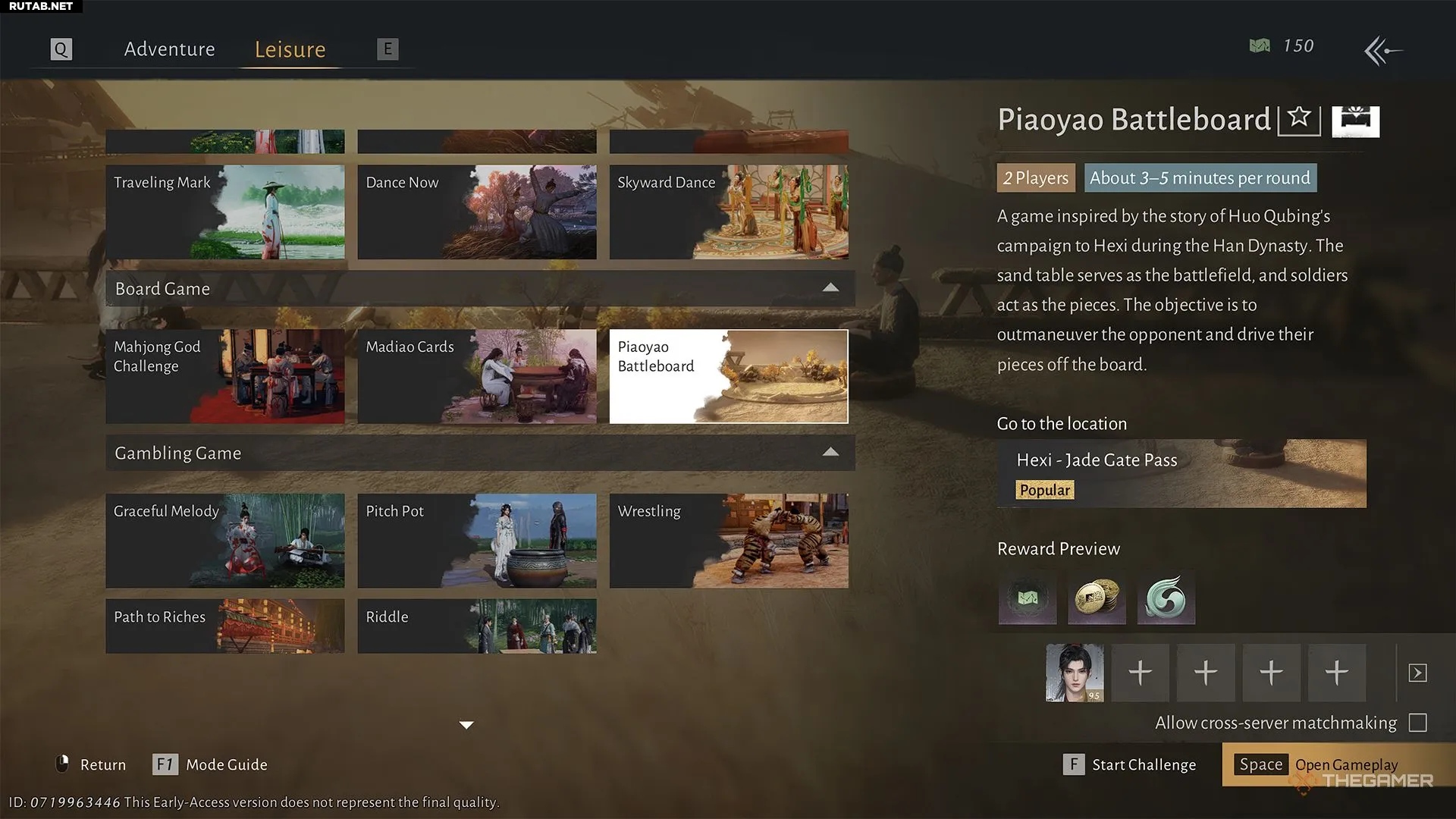Viewport: 1456px width, 819px height.
Task: Select the Leisure tab
Action: click(290, 49)
